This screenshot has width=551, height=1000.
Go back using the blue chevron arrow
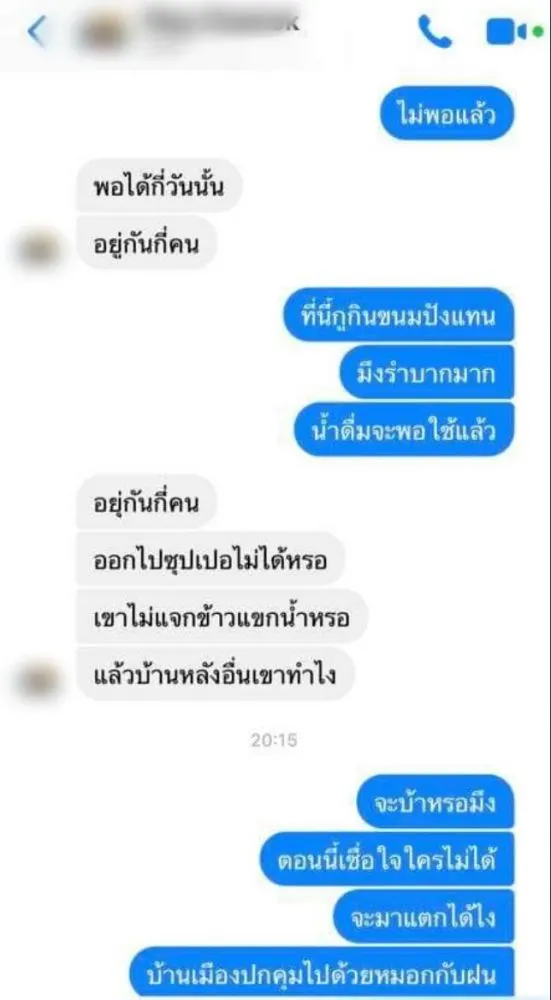tap(36, 30)
